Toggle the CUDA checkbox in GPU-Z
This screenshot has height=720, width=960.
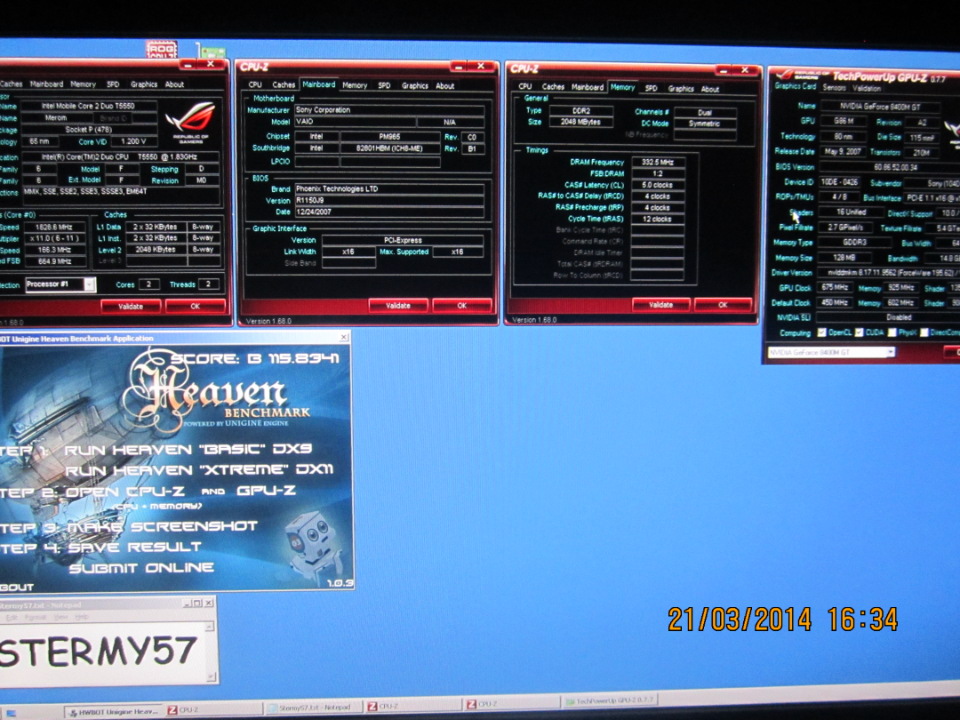[859, 332]
